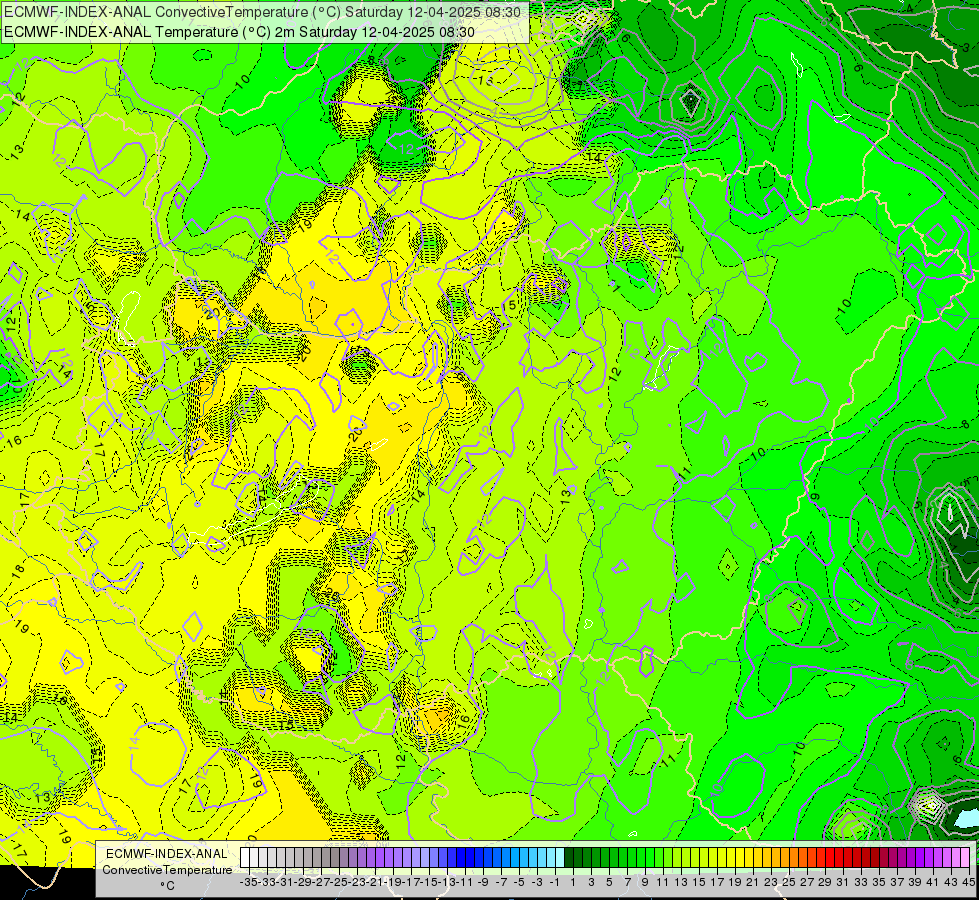Image resolution: width=979 pixels, height=900 pixels.
Task: Click the 21 value in the legend scale
Action: click(x=752, y=882)
